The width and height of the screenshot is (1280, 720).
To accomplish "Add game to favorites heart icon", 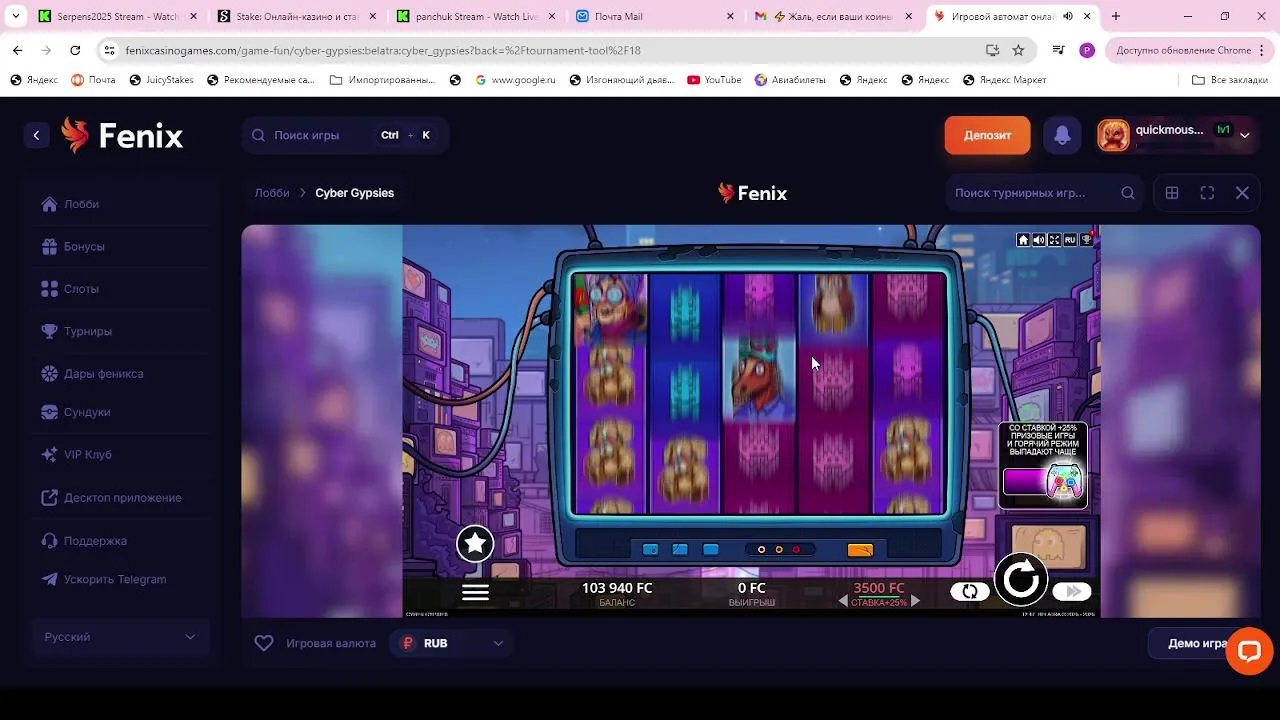I will (264, 643).
